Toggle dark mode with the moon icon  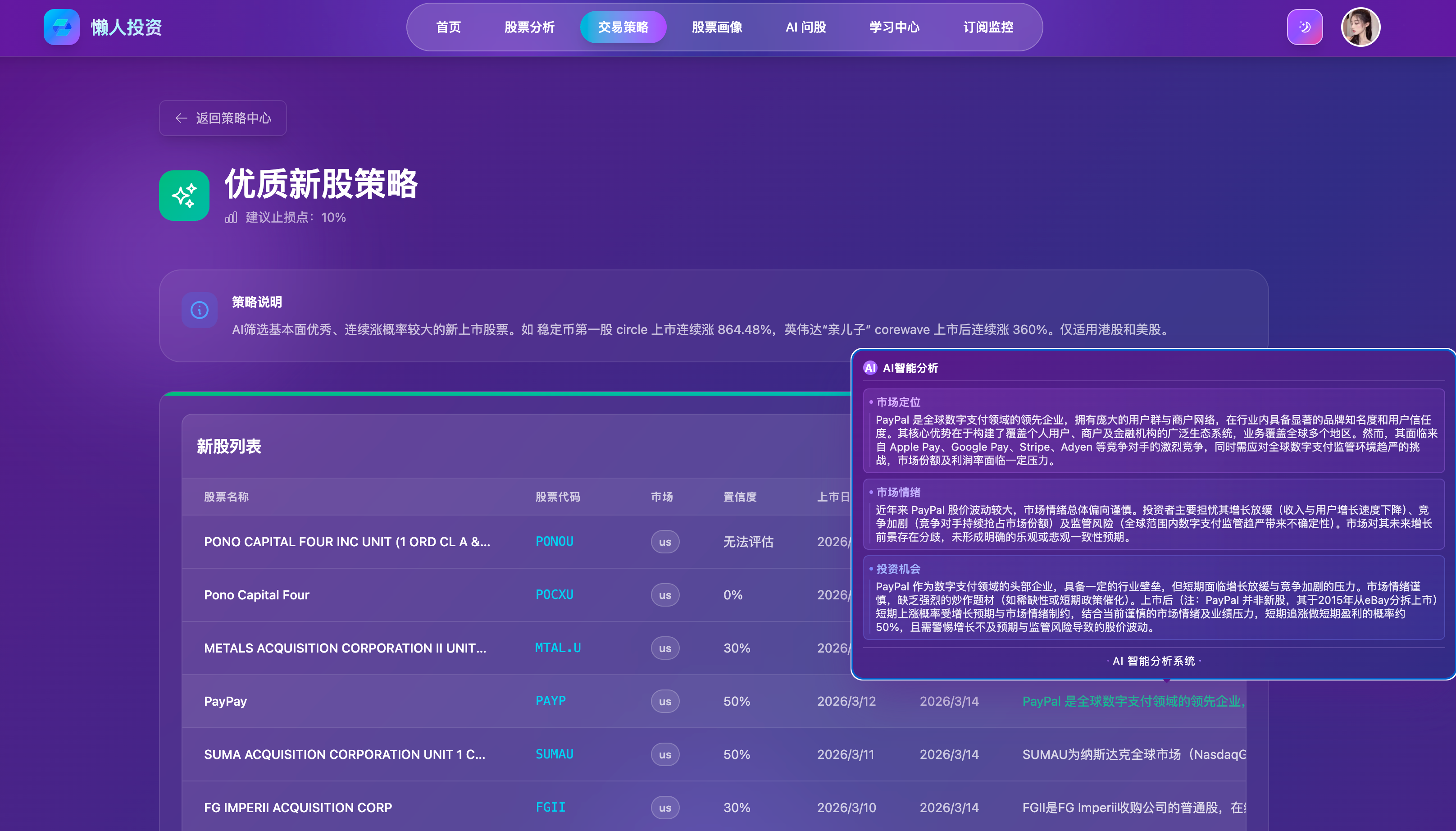point(1305,26)
